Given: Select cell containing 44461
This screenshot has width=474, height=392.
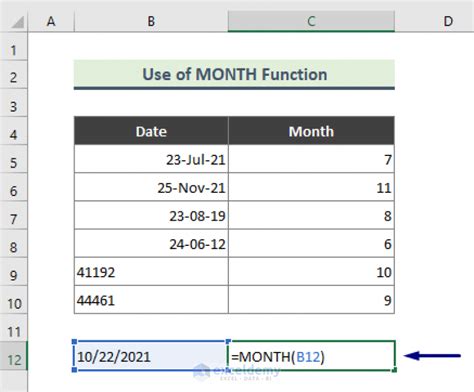Looking at the screenshot, I should pyautogui.click(x=151, y=300).
